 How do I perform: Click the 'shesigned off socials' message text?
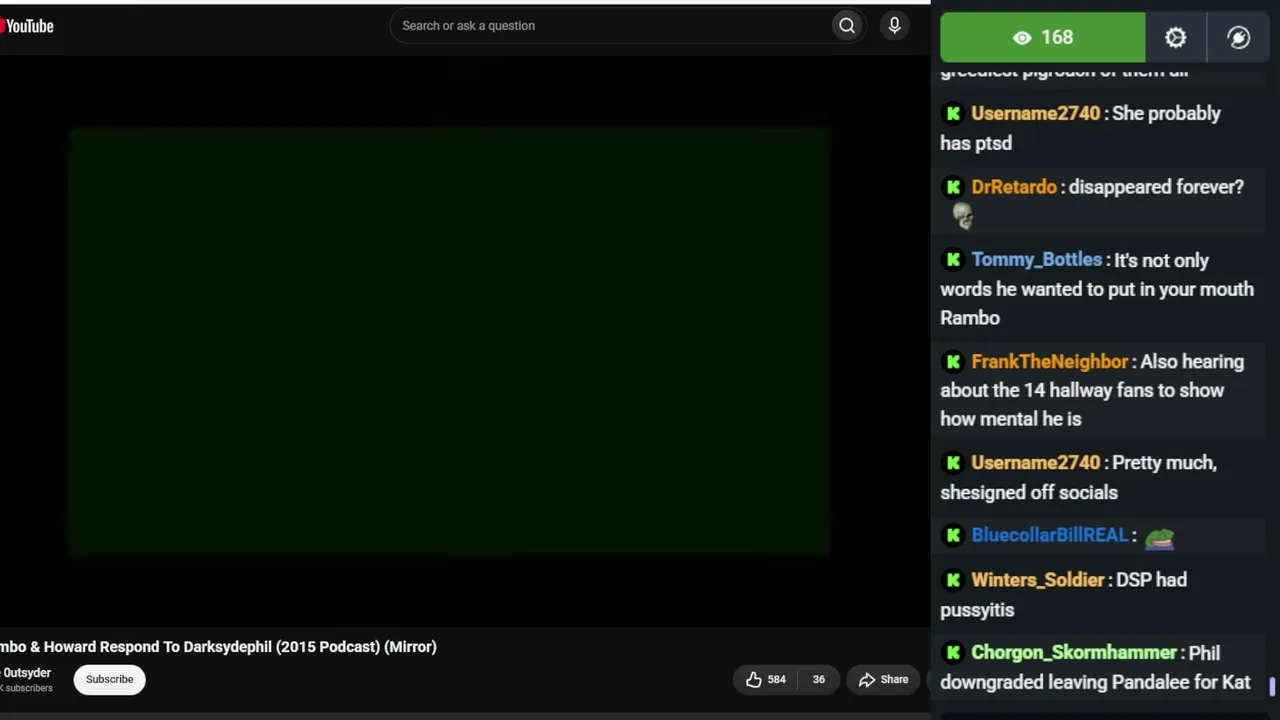click(1028, 493)
